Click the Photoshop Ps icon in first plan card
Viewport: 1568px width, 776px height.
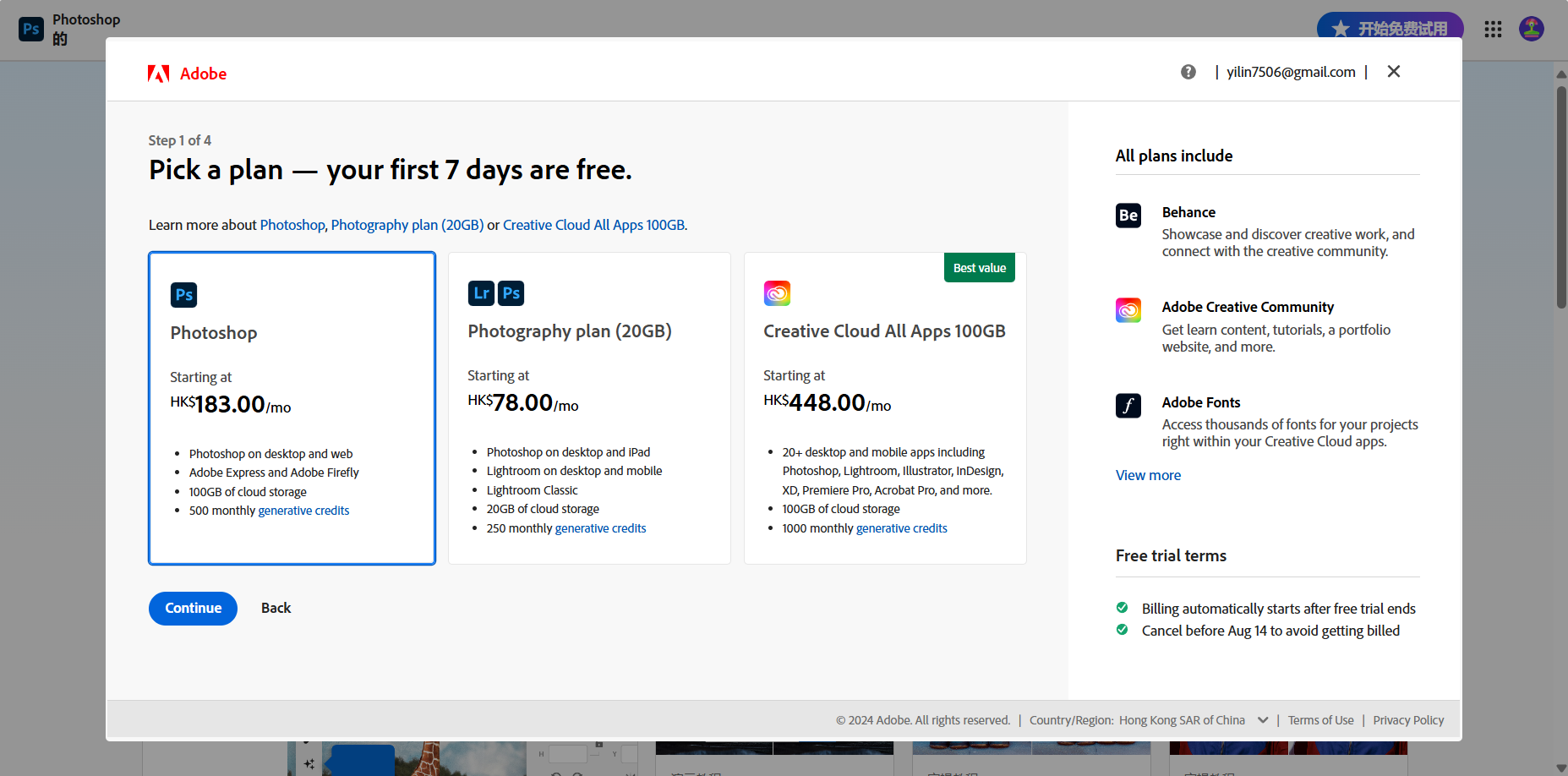tap(183, 295)
